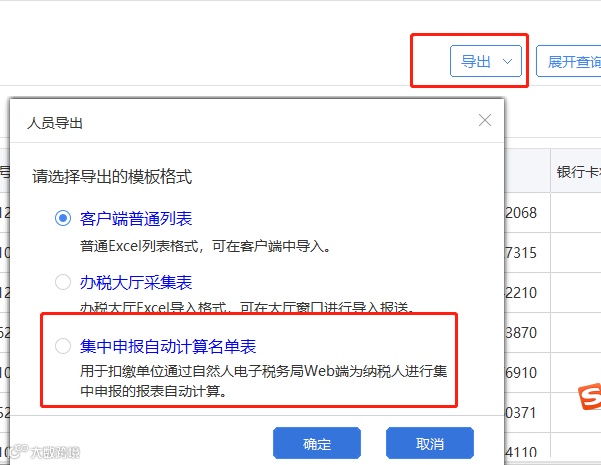Click the 人员导出 dialog title
Viewport: 601px width, 465px height.
(55, 123)
